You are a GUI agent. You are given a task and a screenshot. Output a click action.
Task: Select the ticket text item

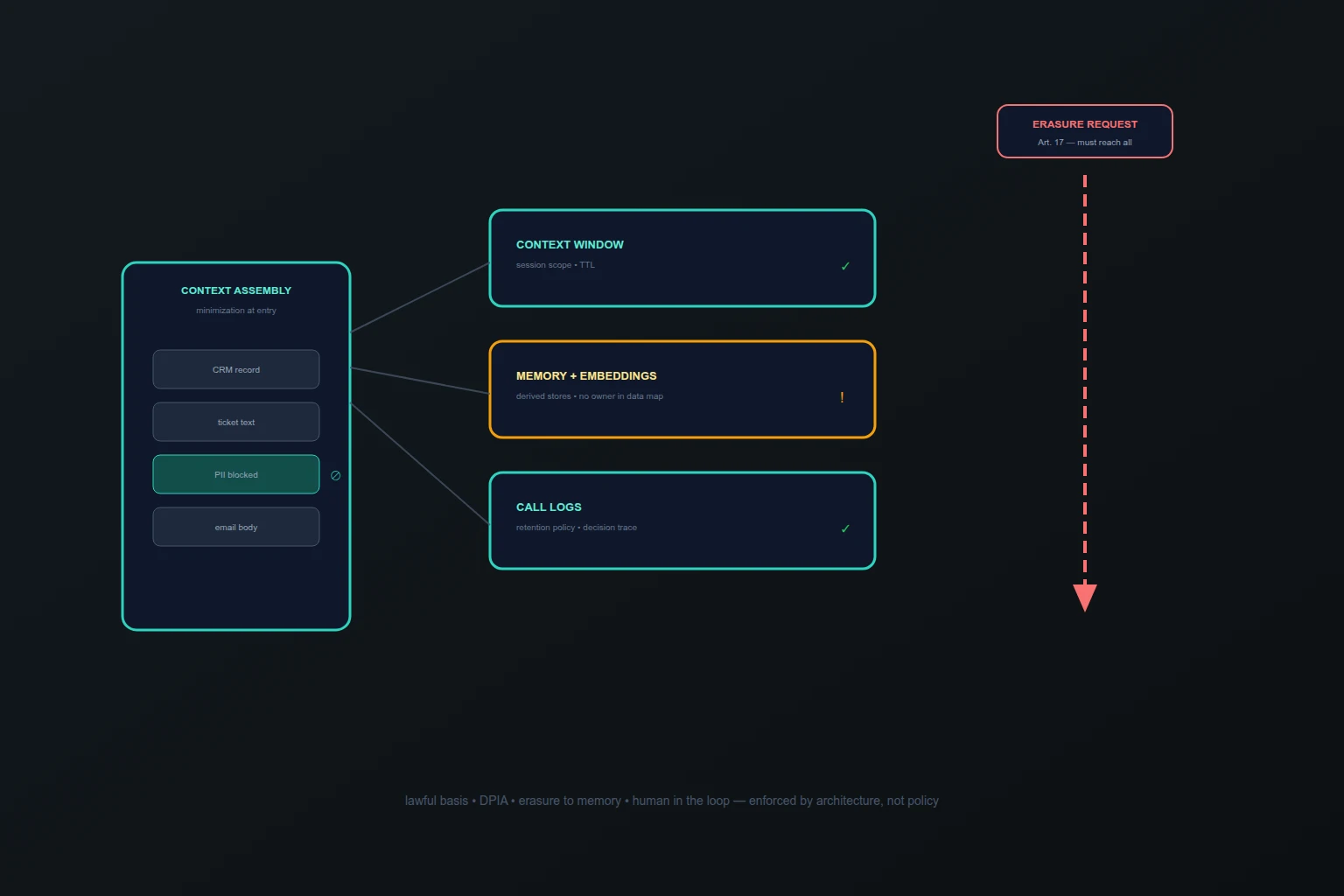click(236, 422)
